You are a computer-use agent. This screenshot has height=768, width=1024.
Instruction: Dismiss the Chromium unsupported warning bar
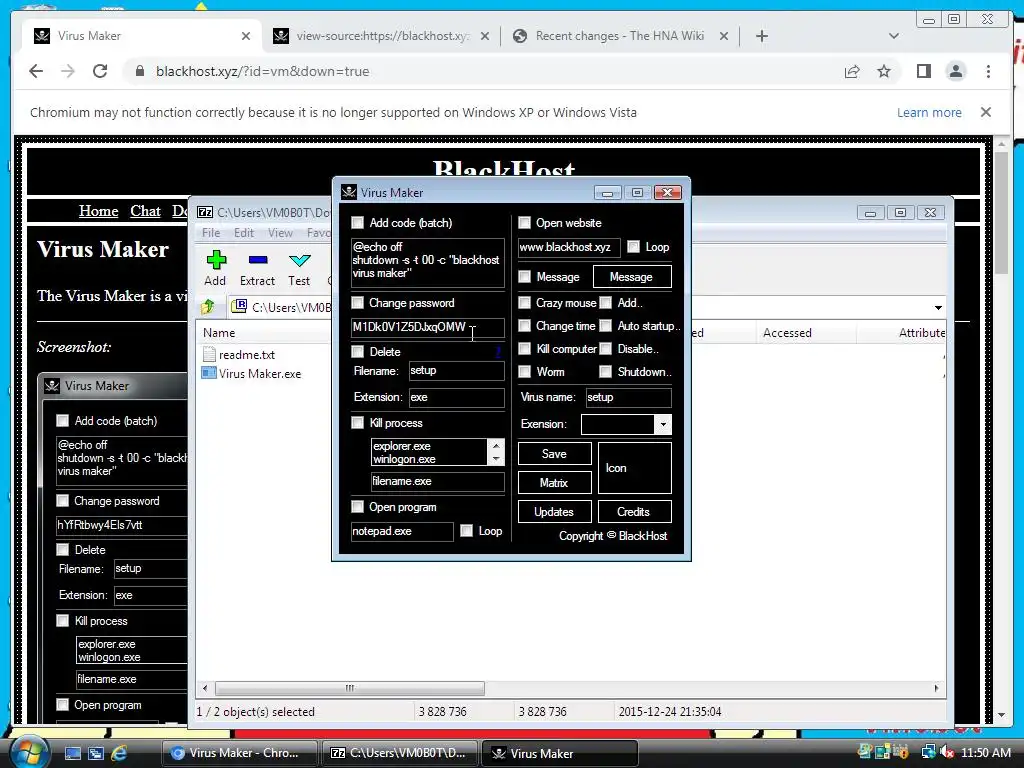point(986,112)
